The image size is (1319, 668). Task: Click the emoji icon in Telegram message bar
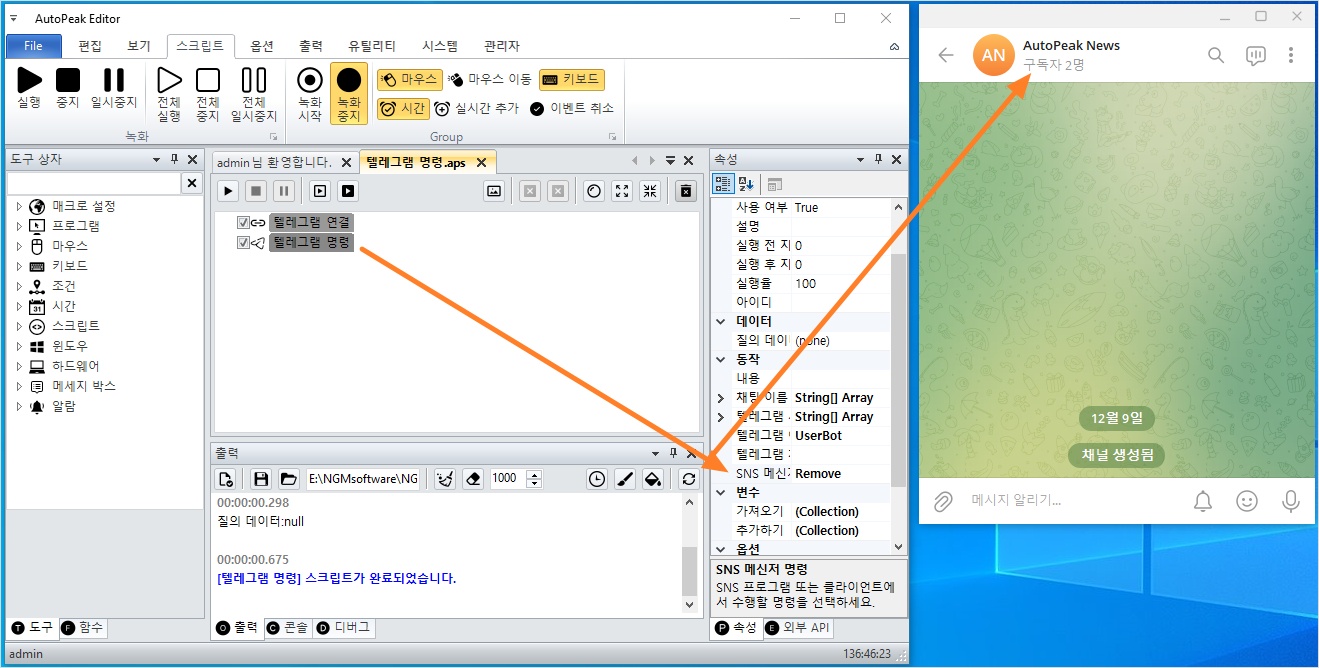1246,501
